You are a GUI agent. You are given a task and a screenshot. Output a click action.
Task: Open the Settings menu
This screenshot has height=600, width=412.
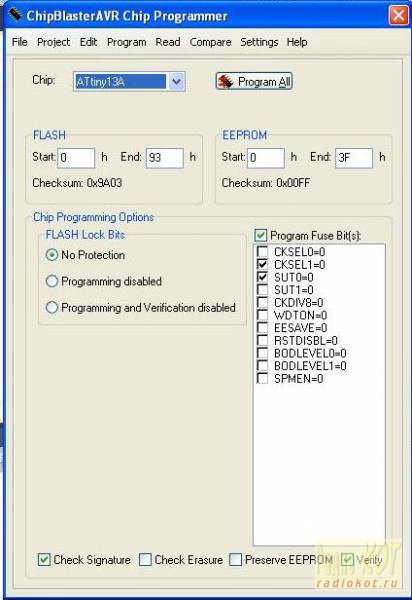(259, 42)
